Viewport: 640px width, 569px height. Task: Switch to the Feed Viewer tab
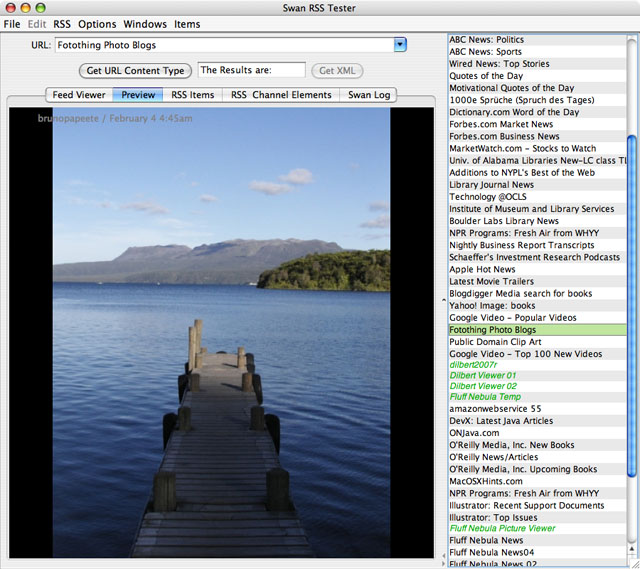click(79, 95)
